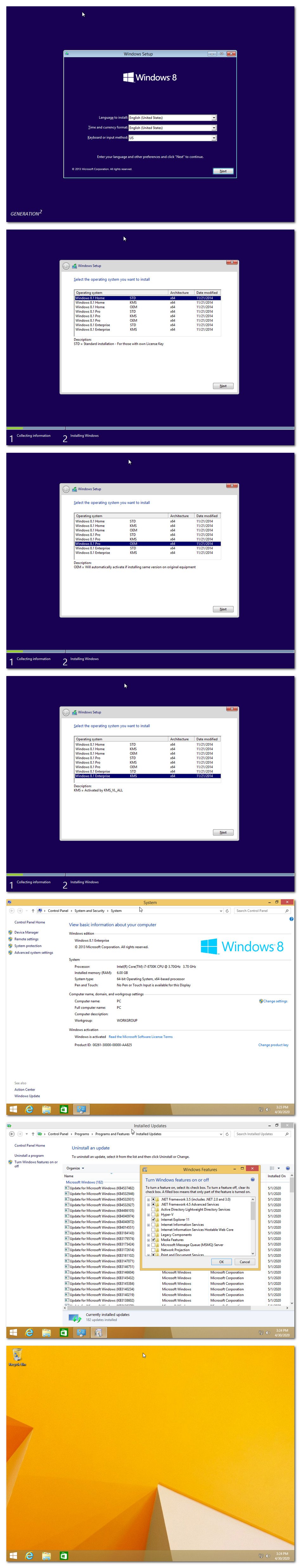Launch Internet Explorer from taskbar under System window

click(x=29, y=1109)
